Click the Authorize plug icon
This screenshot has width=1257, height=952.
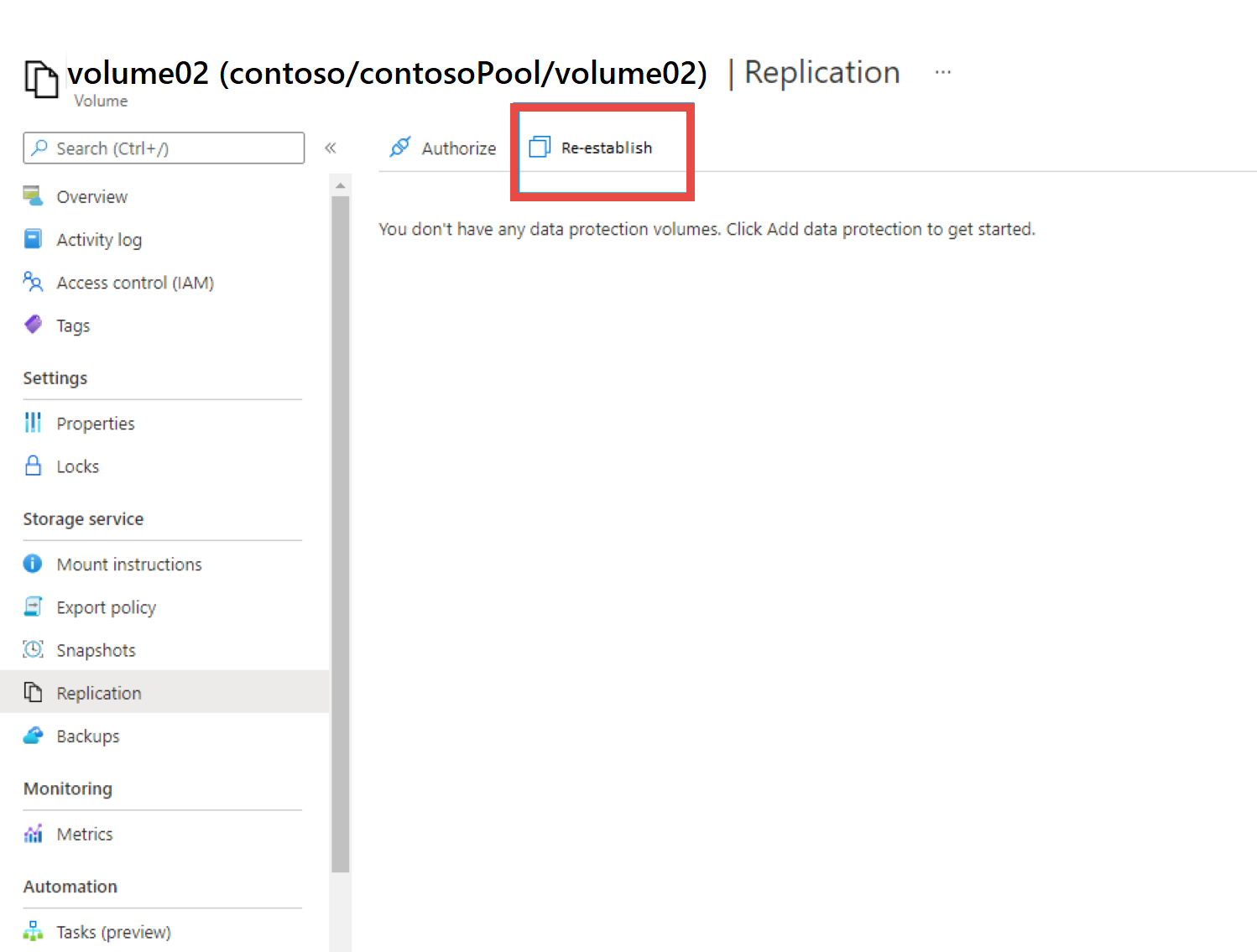tap(400, 148)
